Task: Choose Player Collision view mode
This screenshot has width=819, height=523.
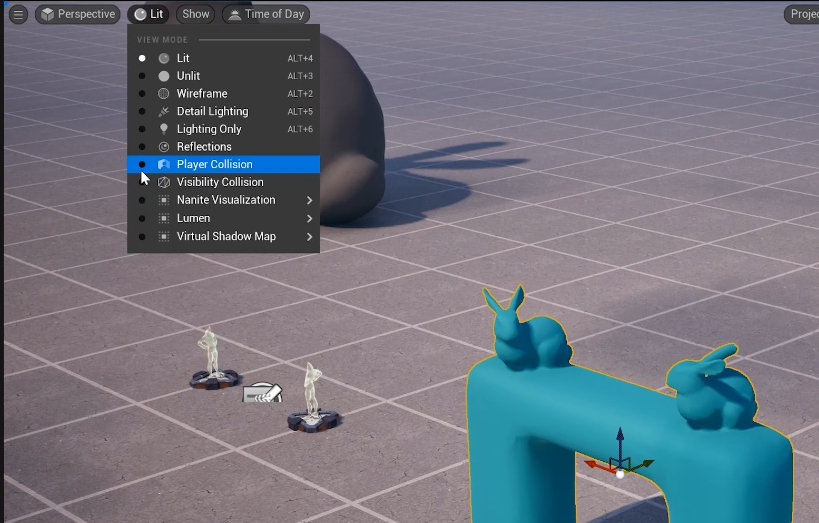Action: 224,165
